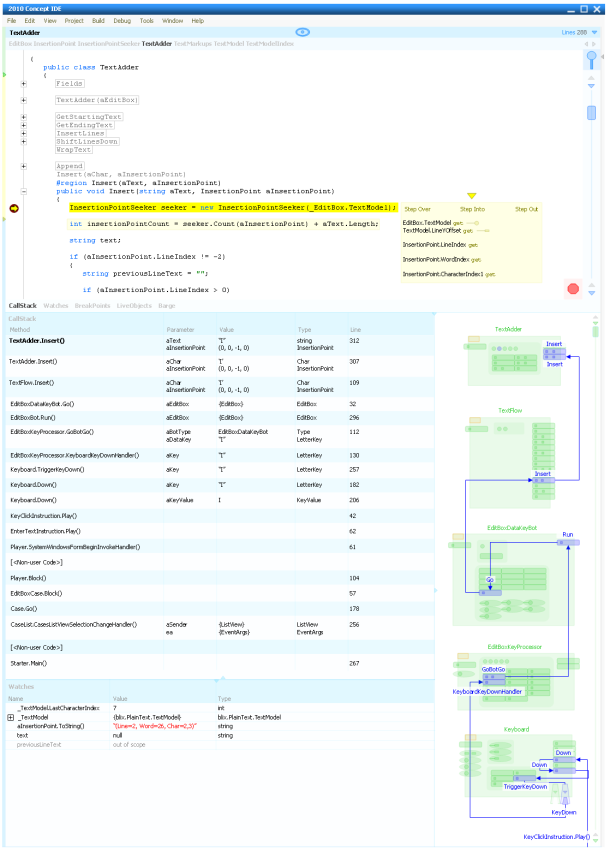Click the previousLineText watch entry
Image resolution: width=610 pixels, height=851 pixels.
(x=39, y=745)
